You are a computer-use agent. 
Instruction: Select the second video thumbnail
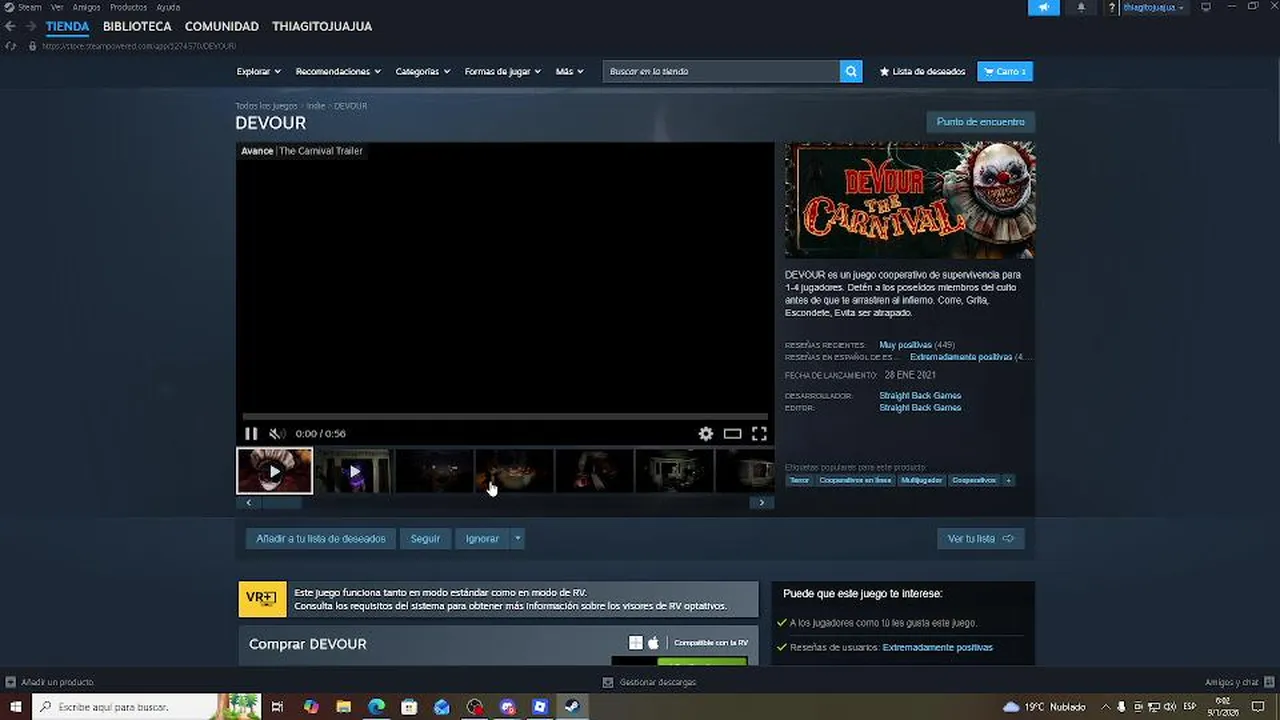pyautogui.click(x=354, y=471)
